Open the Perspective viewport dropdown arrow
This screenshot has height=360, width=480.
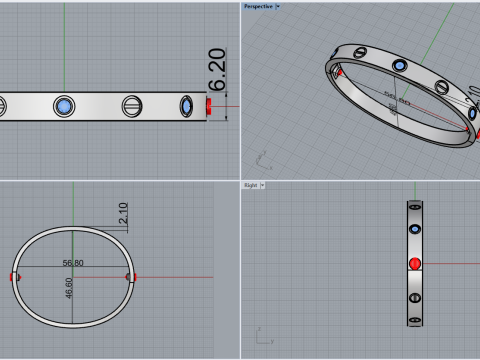point(278,6)
